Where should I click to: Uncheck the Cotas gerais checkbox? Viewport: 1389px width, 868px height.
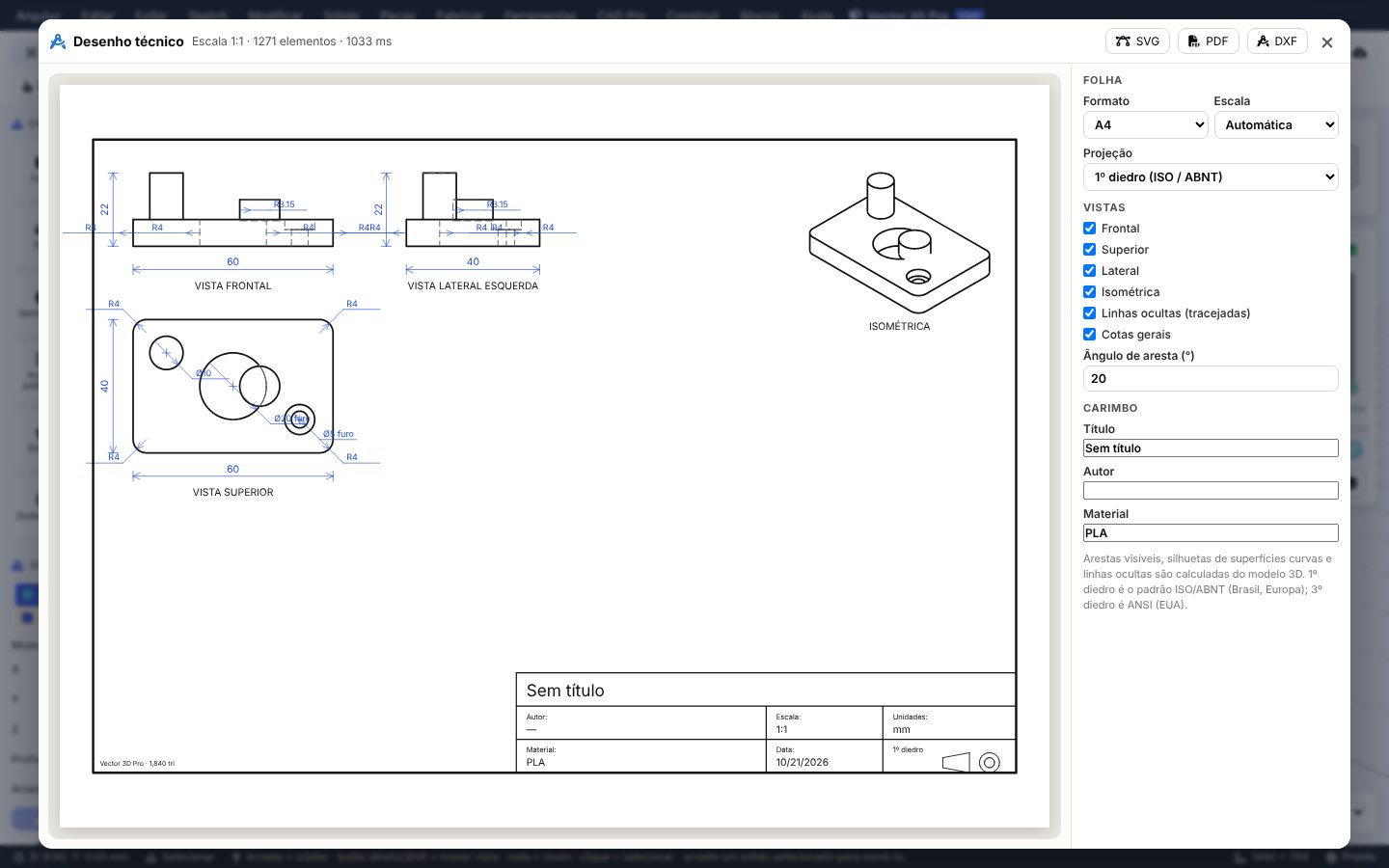click(1089, 335)
